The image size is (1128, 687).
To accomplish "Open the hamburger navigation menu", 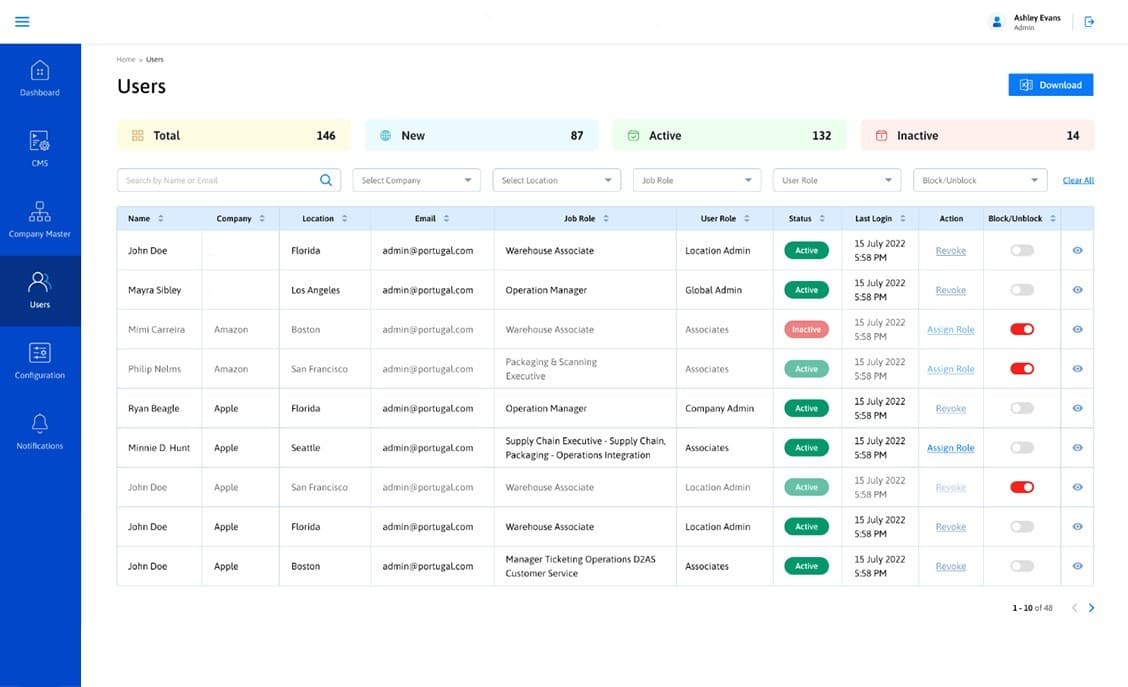I will point(21,21).
